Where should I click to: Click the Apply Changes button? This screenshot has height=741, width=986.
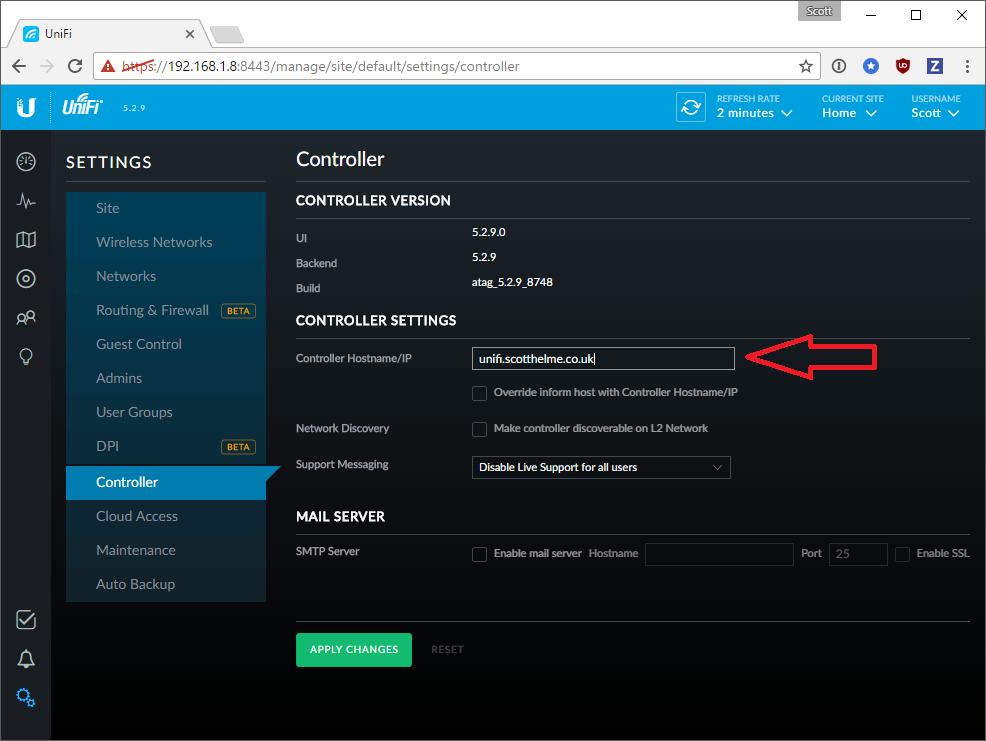point(353,649)
